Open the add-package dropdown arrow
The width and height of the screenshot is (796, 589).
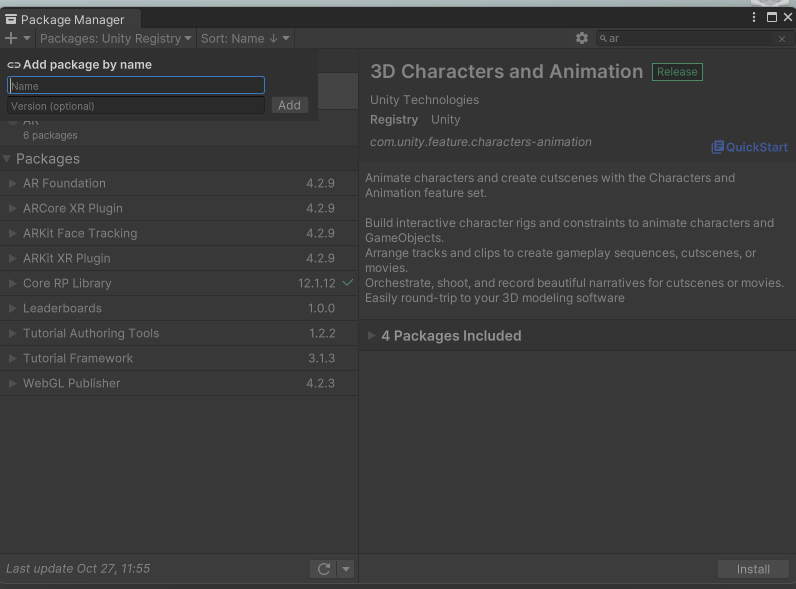[x=27, y=39]
